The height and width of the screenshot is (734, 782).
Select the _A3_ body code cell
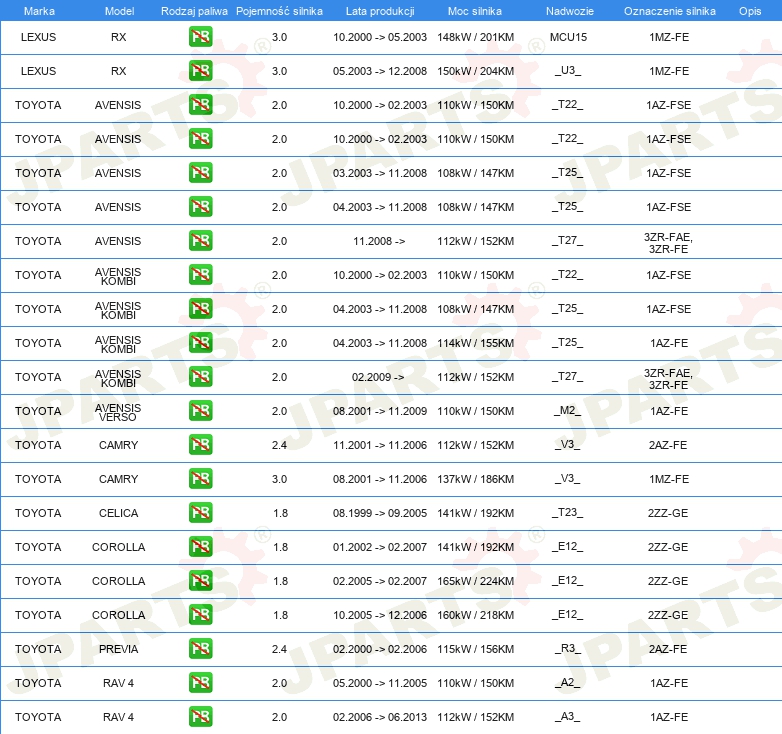click(x=568, y=717)
